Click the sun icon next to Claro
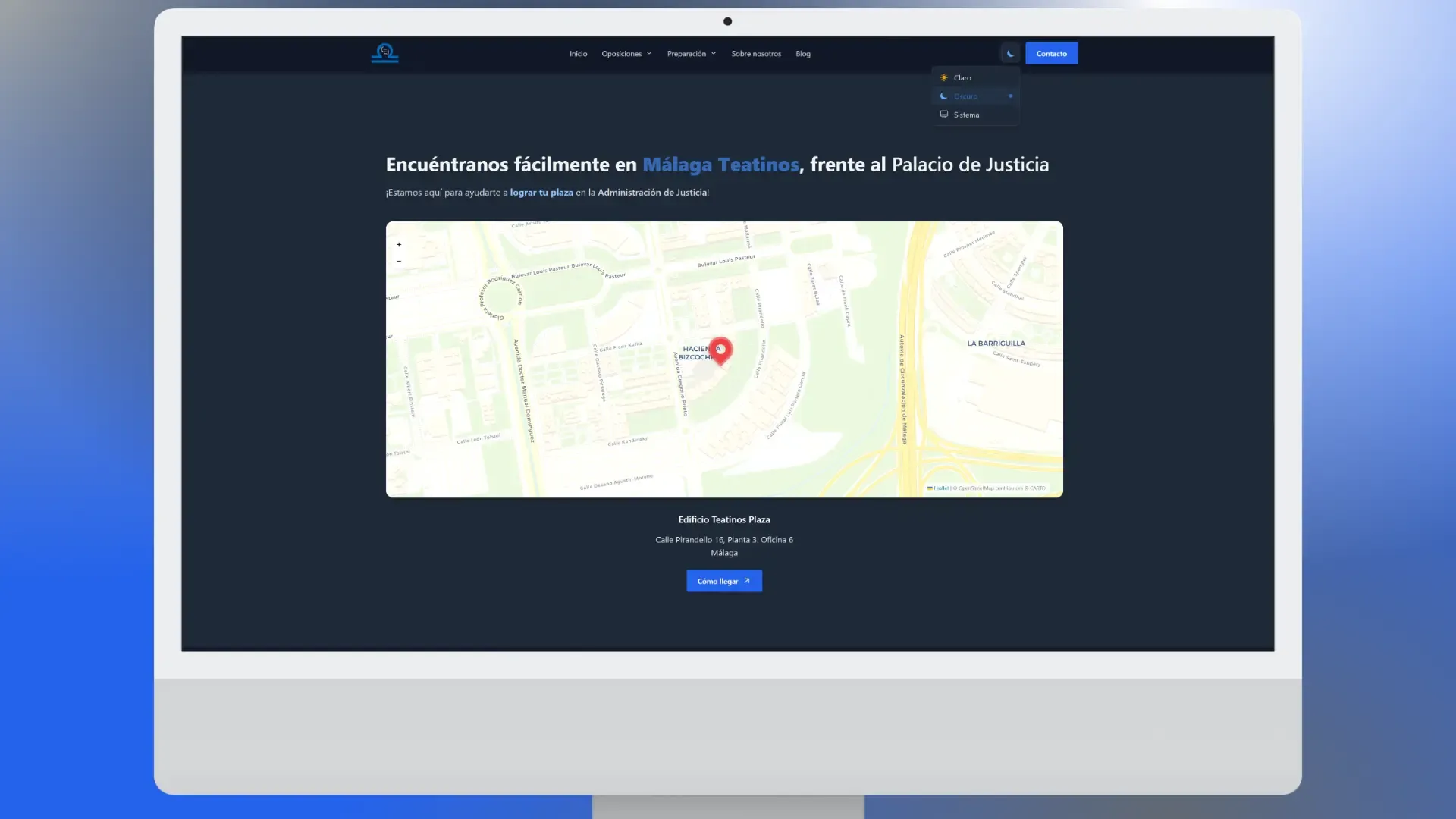 944,77
